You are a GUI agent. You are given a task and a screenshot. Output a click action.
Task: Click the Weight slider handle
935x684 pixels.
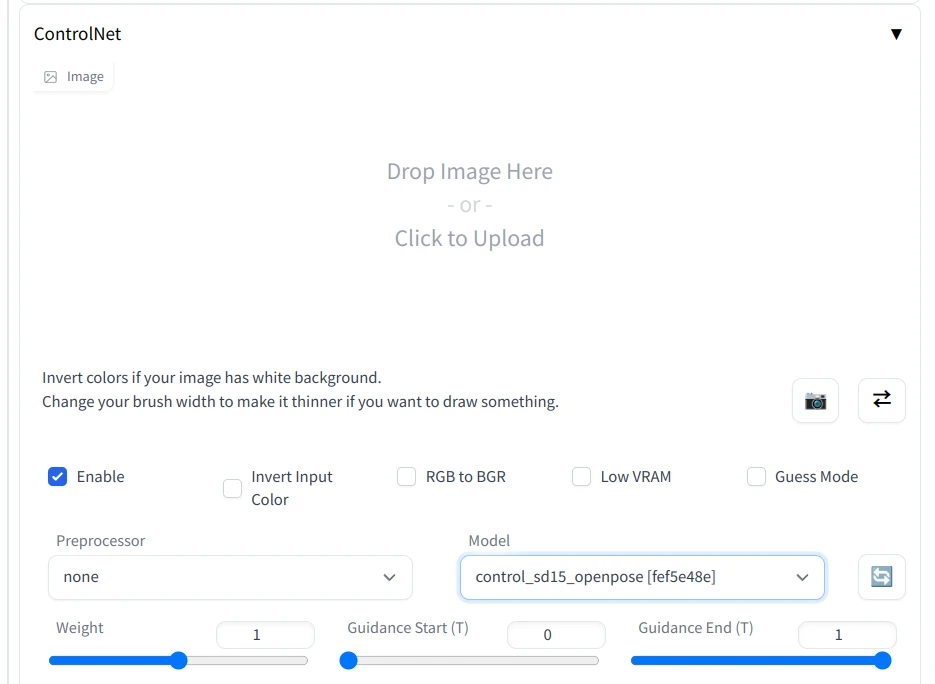pyautogui.click(x=178, y=660)
